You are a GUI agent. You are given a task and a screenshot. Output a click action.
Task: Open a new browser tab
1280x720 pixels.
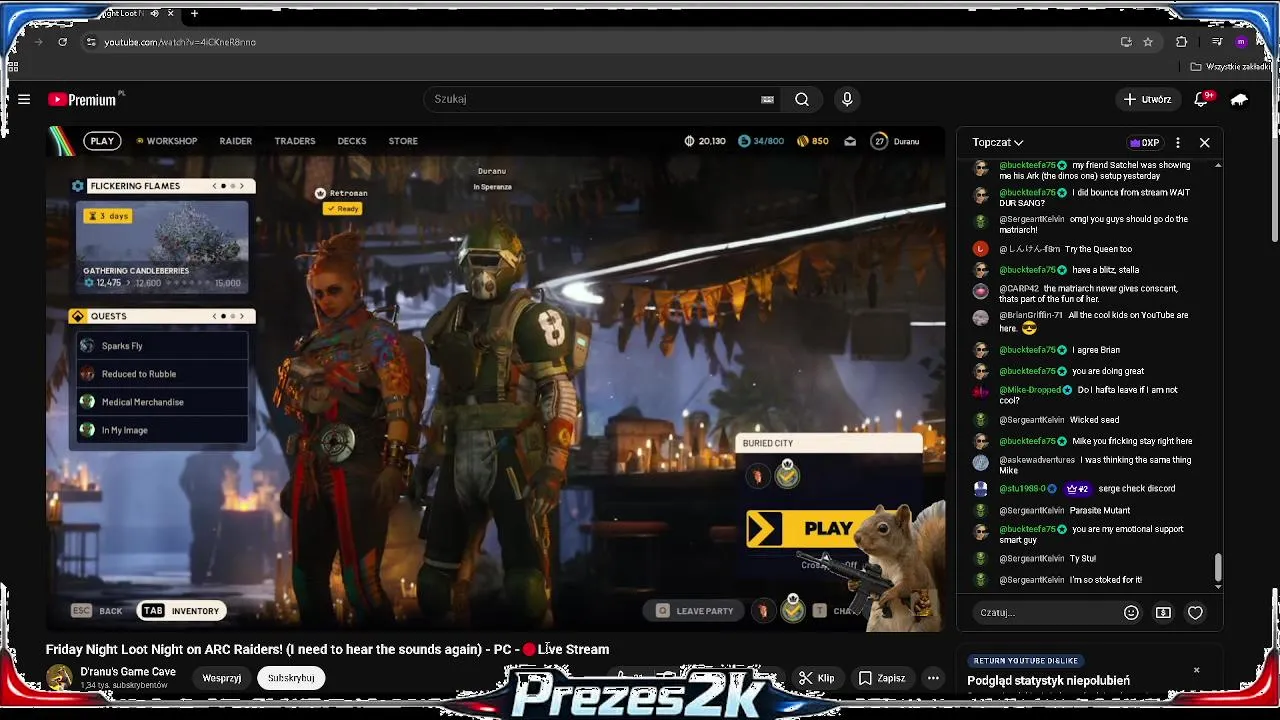click(x=194, y=14)
